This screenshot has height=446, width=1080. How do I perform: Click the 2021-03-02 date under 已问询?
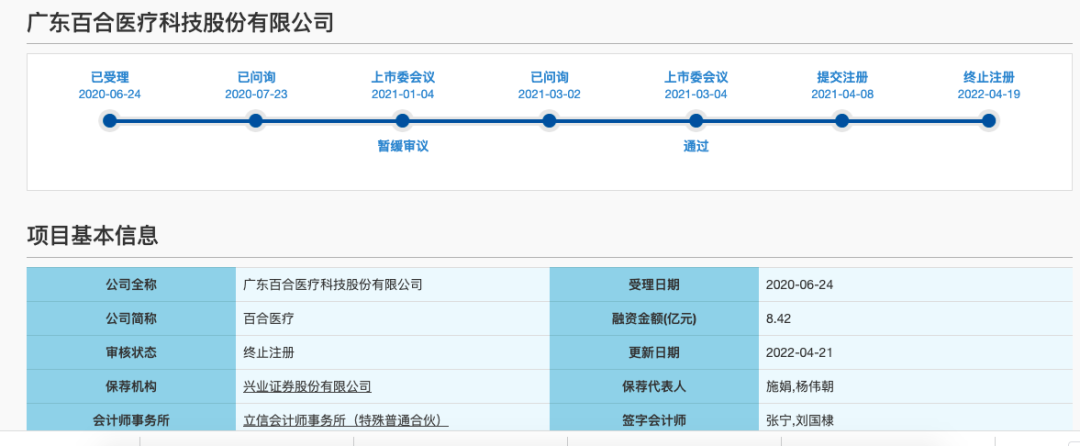click(x=549, y=94)
